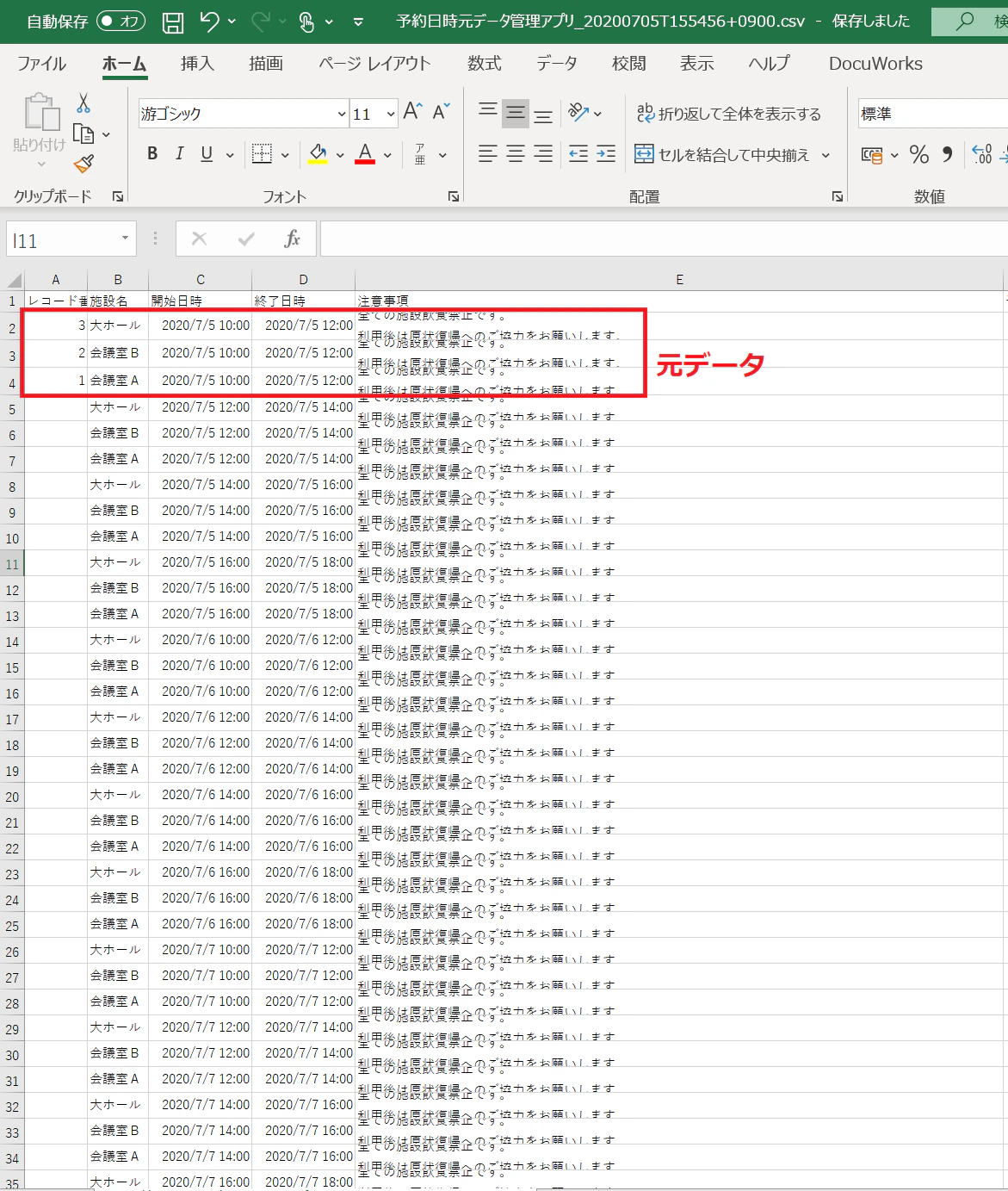Select column C header
1008x1191 pixels.
(201, 280)
